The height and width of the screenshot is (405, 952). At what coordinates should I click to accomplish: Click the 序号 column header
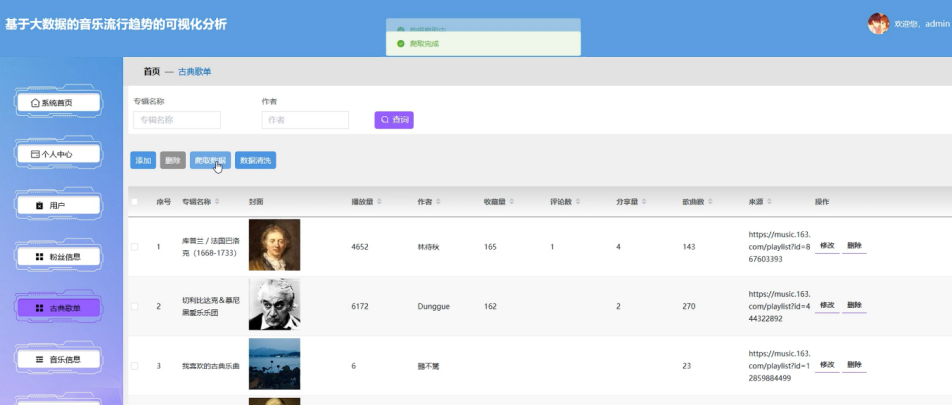click(163, 202)
